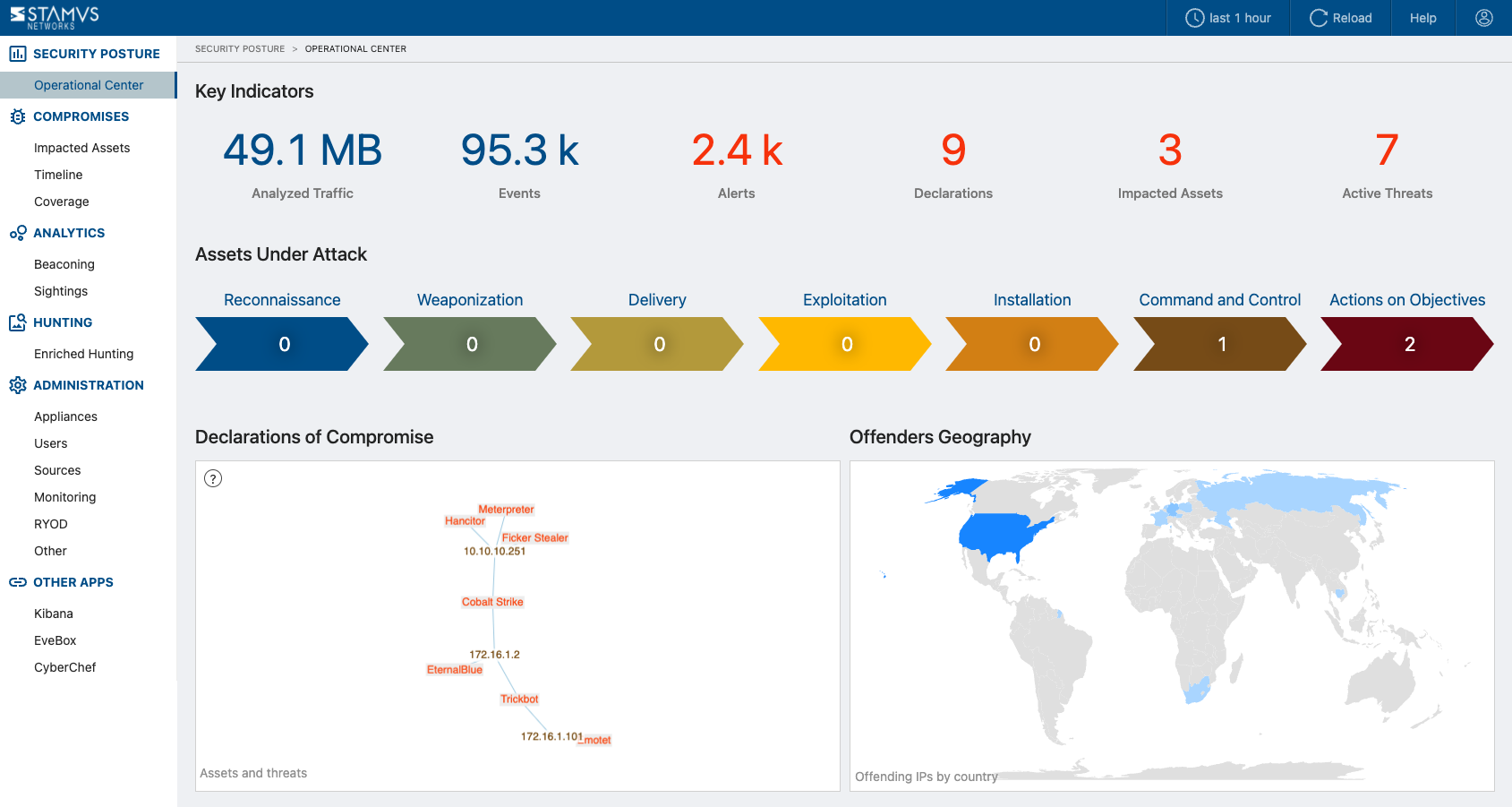Open the Timeline page

58,175
